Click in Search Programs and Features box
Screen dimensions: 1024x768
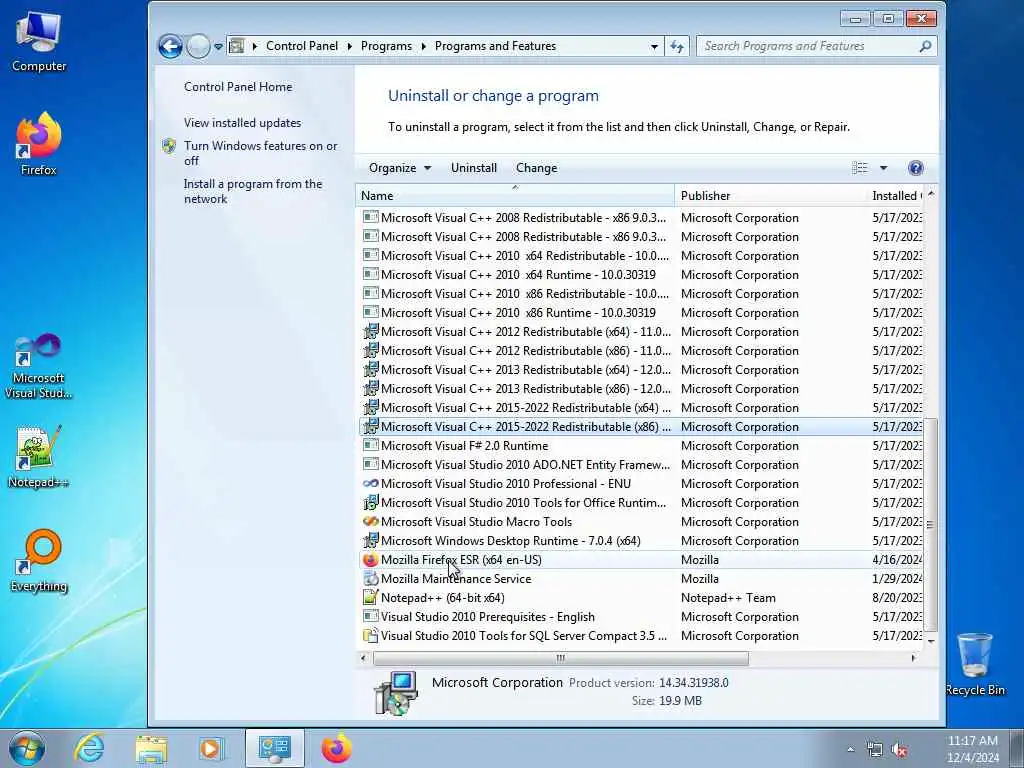pyautogui.click(x=807, y=46)
